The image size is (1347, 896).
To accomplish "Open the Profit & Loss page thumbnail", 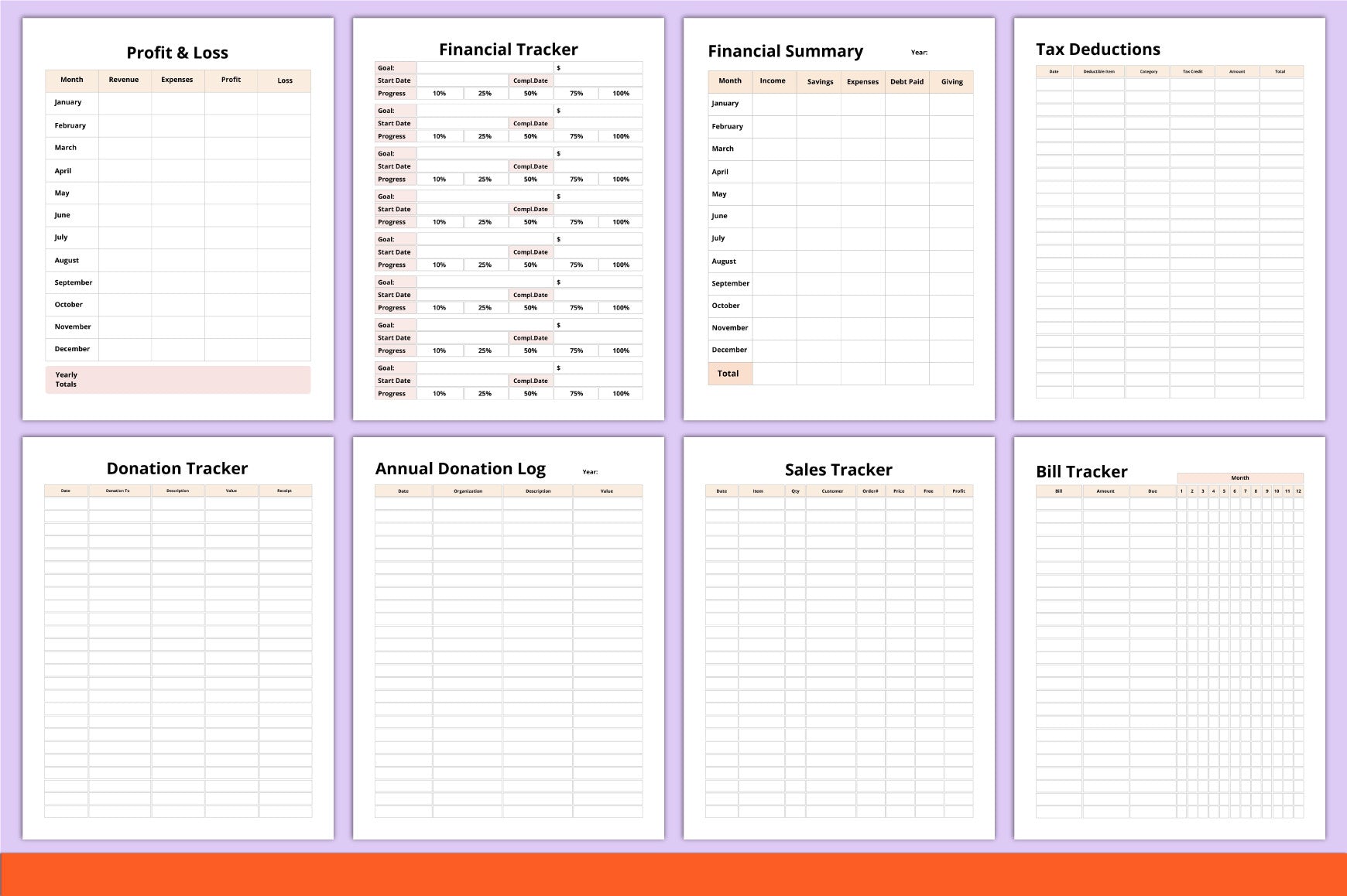I will tap(178, 219).
